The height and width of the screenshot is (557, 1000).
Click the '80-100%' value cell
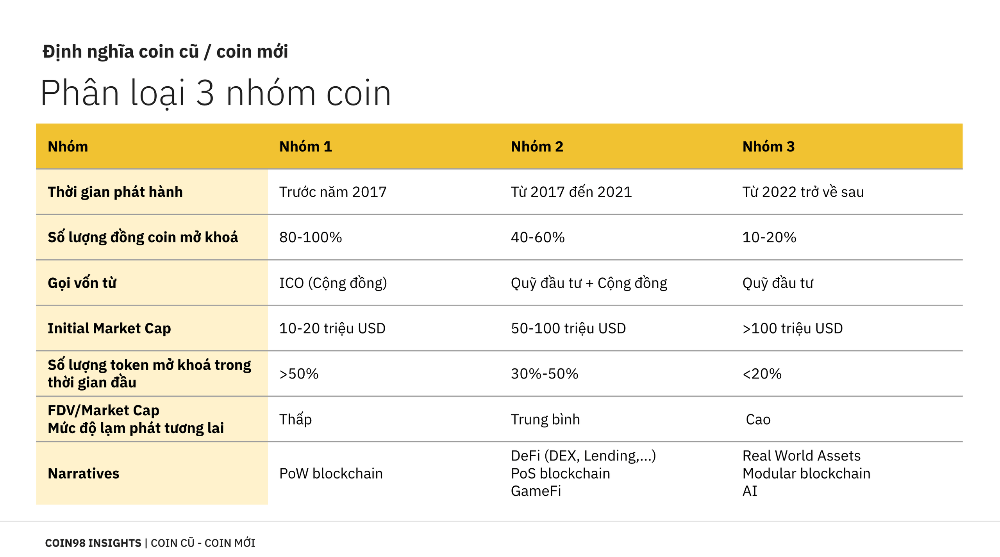pyautogui.click(x=310, y=237)
